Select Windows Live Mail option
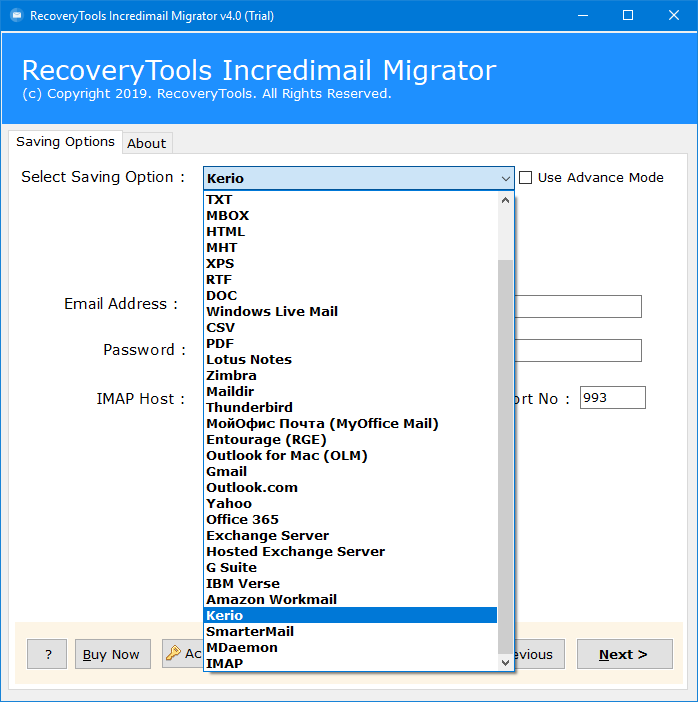698x702 pixels. click(351, 312)
